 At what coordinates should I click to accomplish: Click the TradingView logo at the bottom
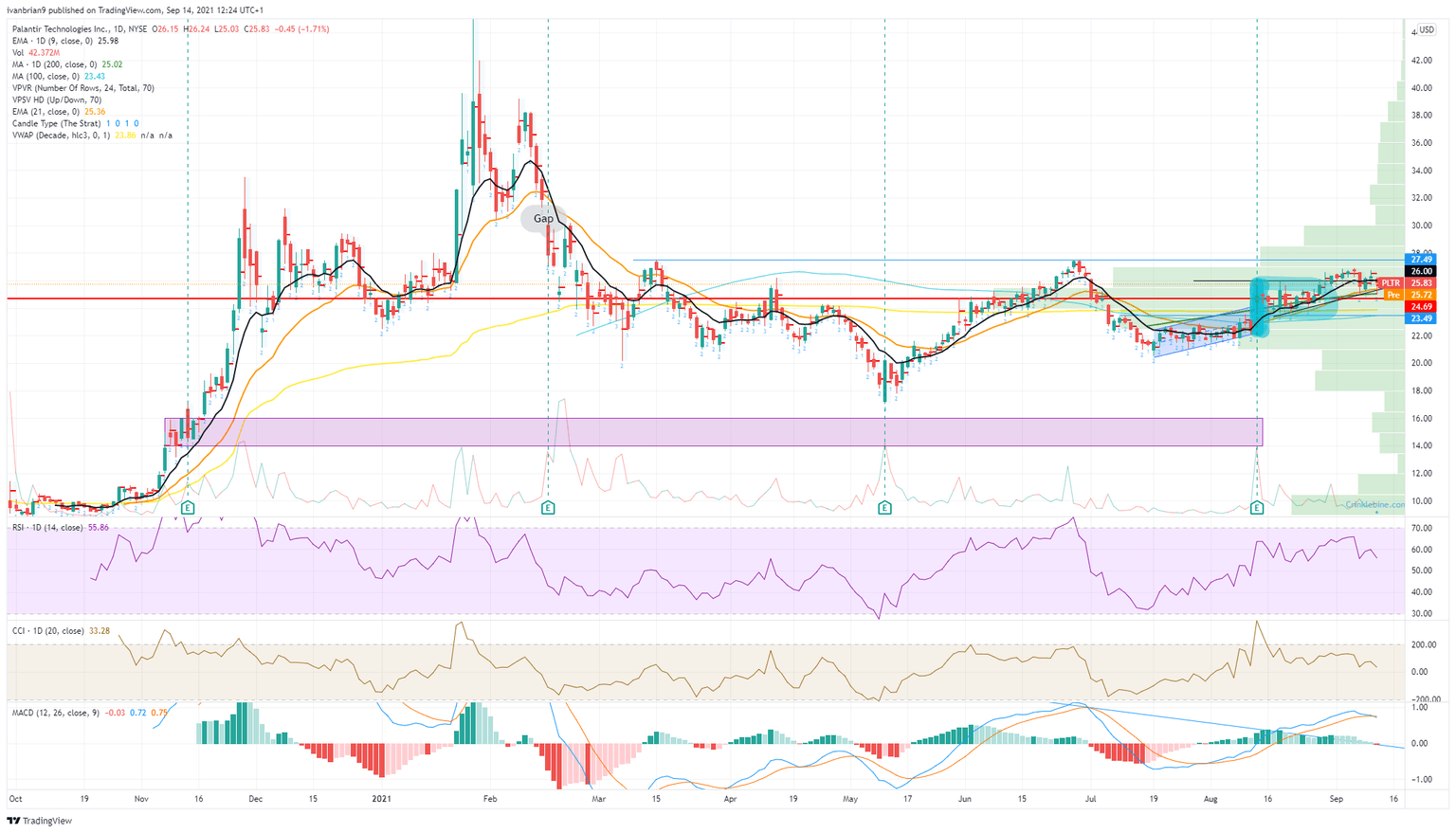(39, 821)
